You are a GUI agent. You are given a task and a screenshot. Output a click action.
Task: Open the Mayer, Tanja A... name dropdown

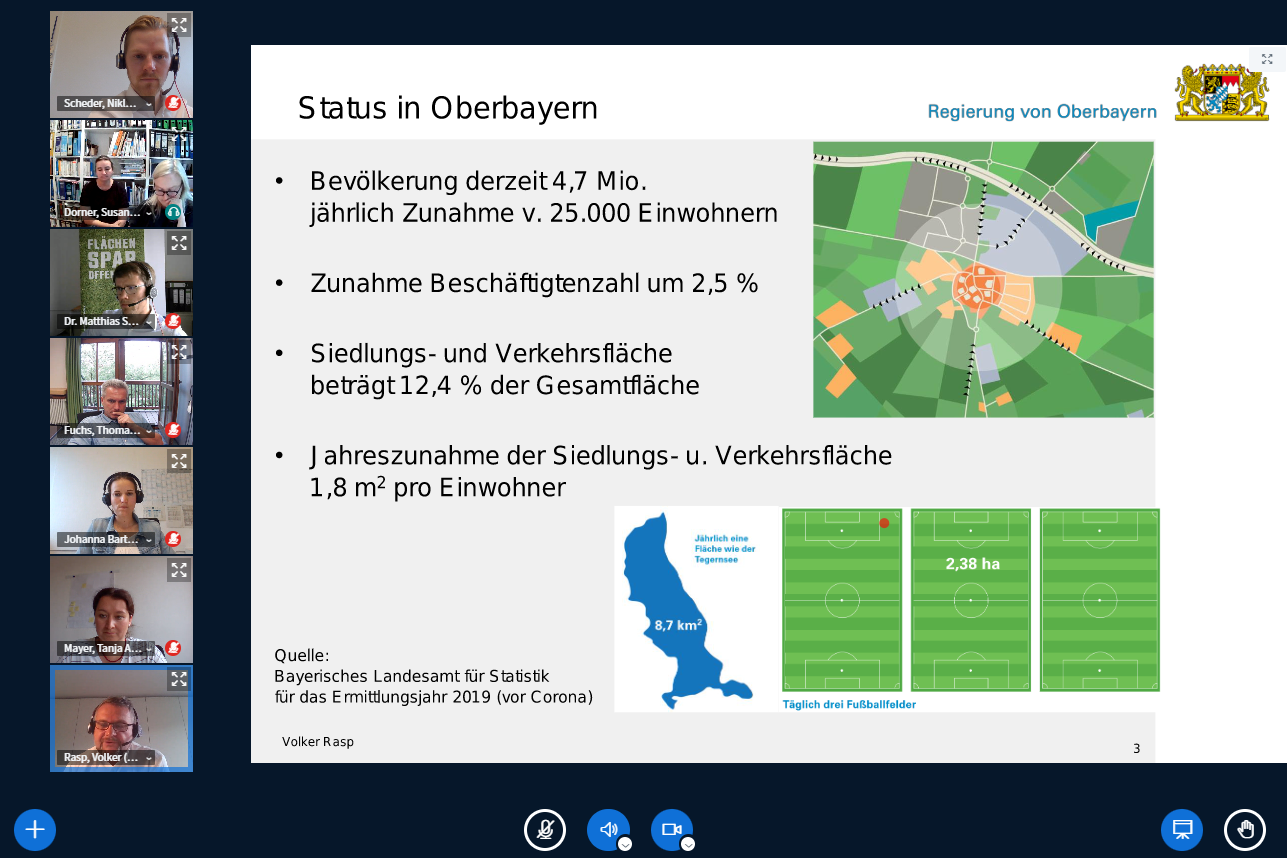(x=107, y=648)
